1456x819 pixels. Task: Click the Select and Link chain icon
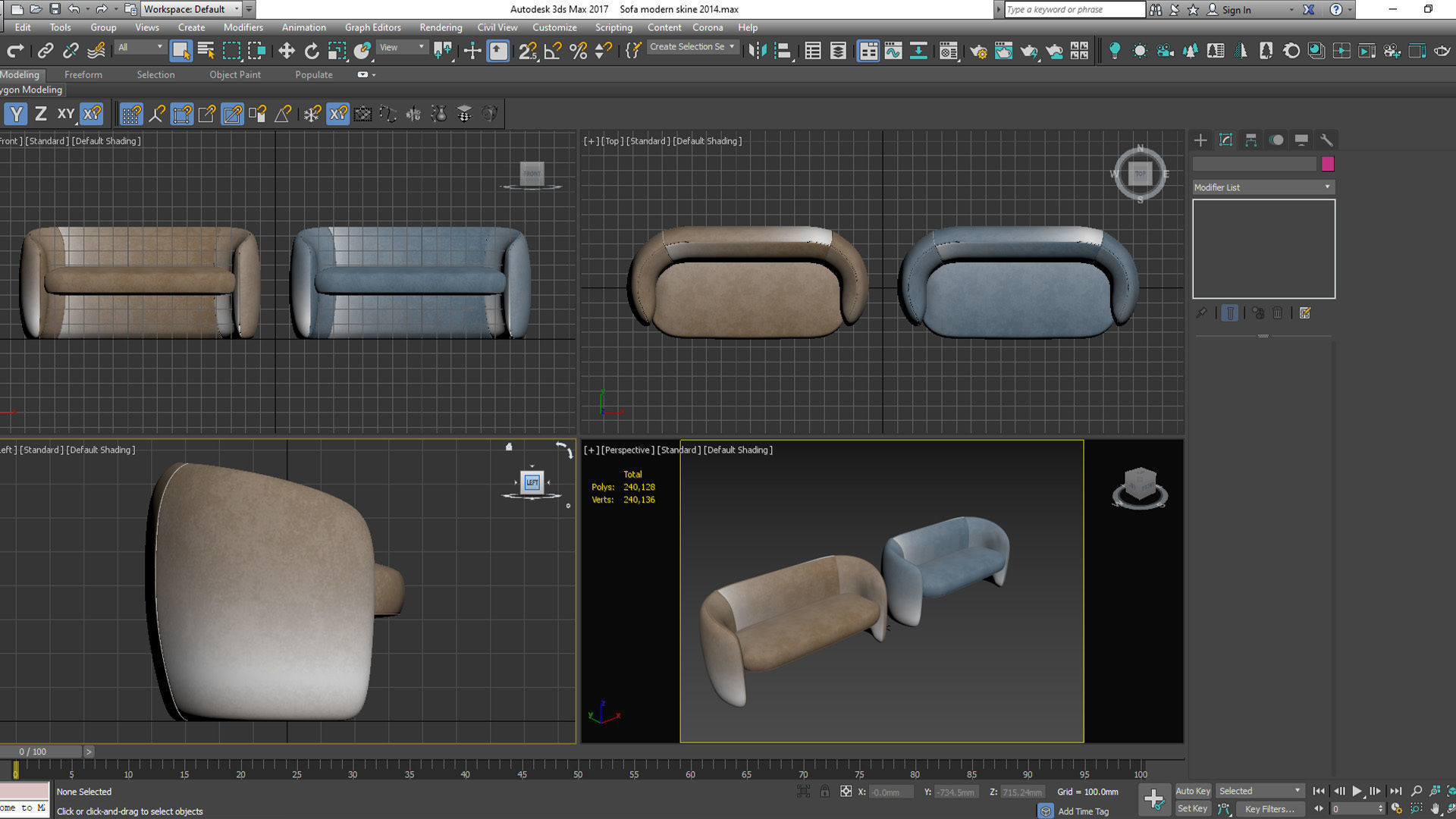click(x=45, y=51)
